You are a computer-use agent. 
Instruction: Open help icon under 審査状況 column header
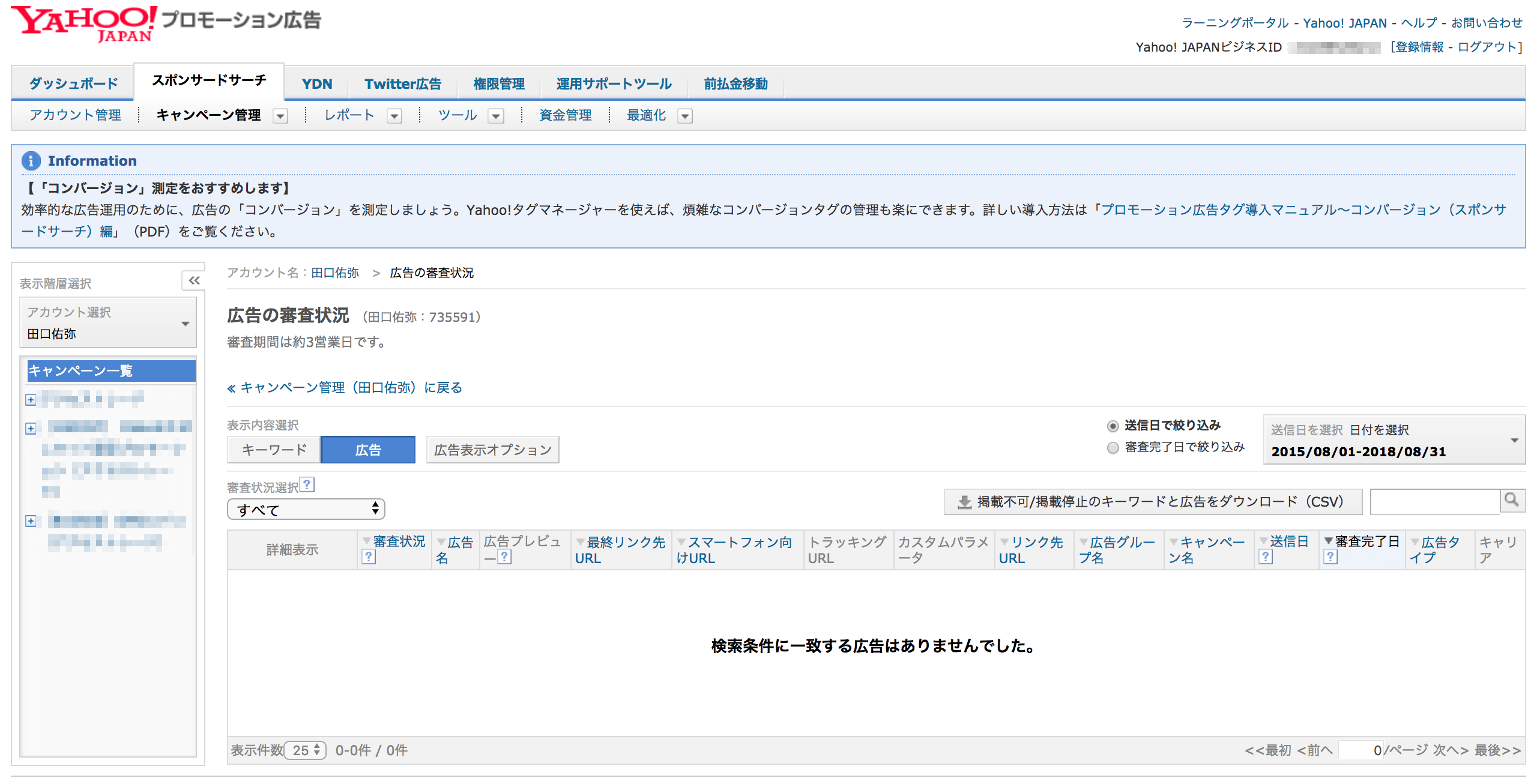coord(369,557)
